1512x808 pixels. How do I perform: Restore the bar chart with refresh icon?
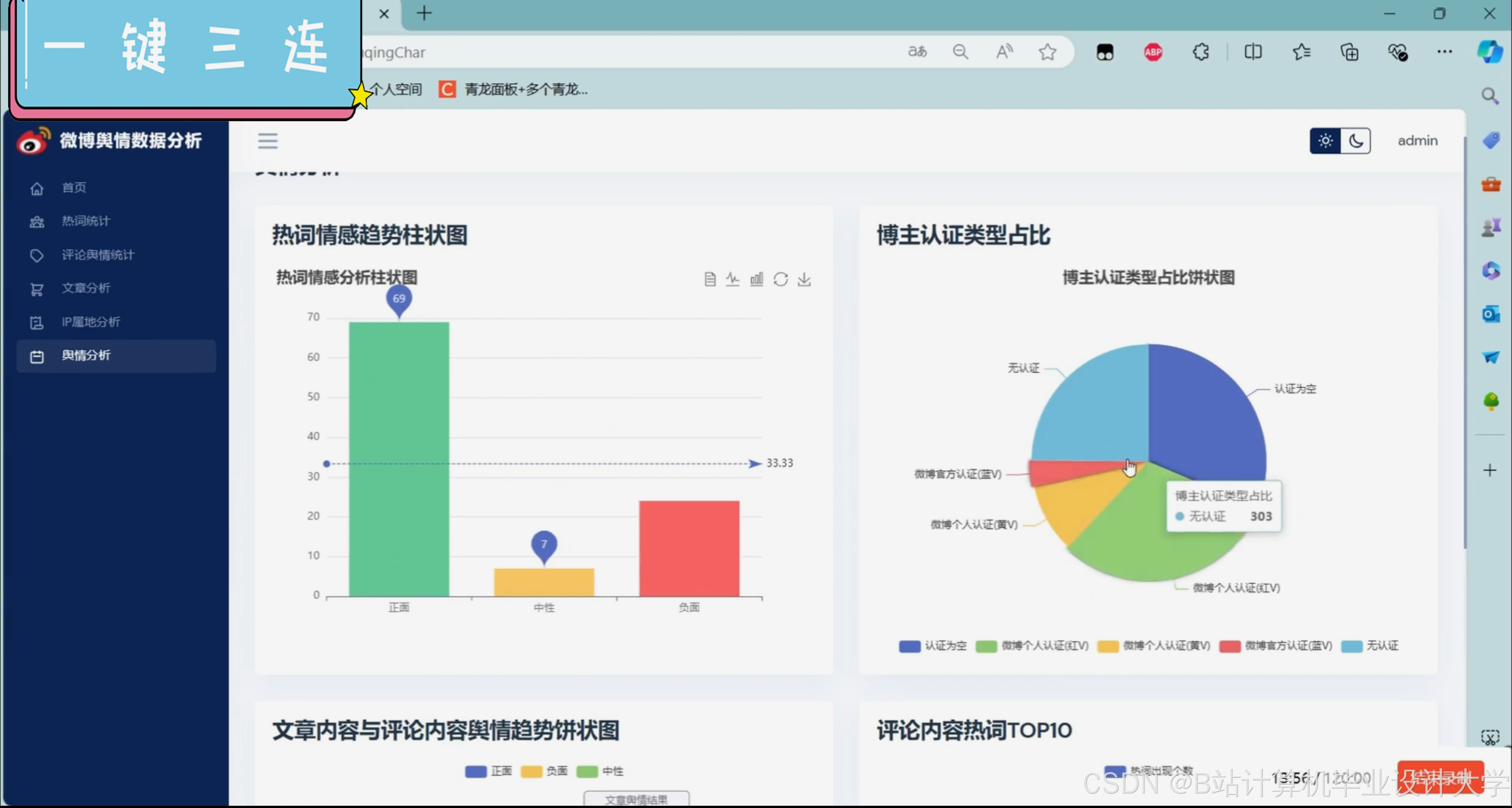pos(781,279)
